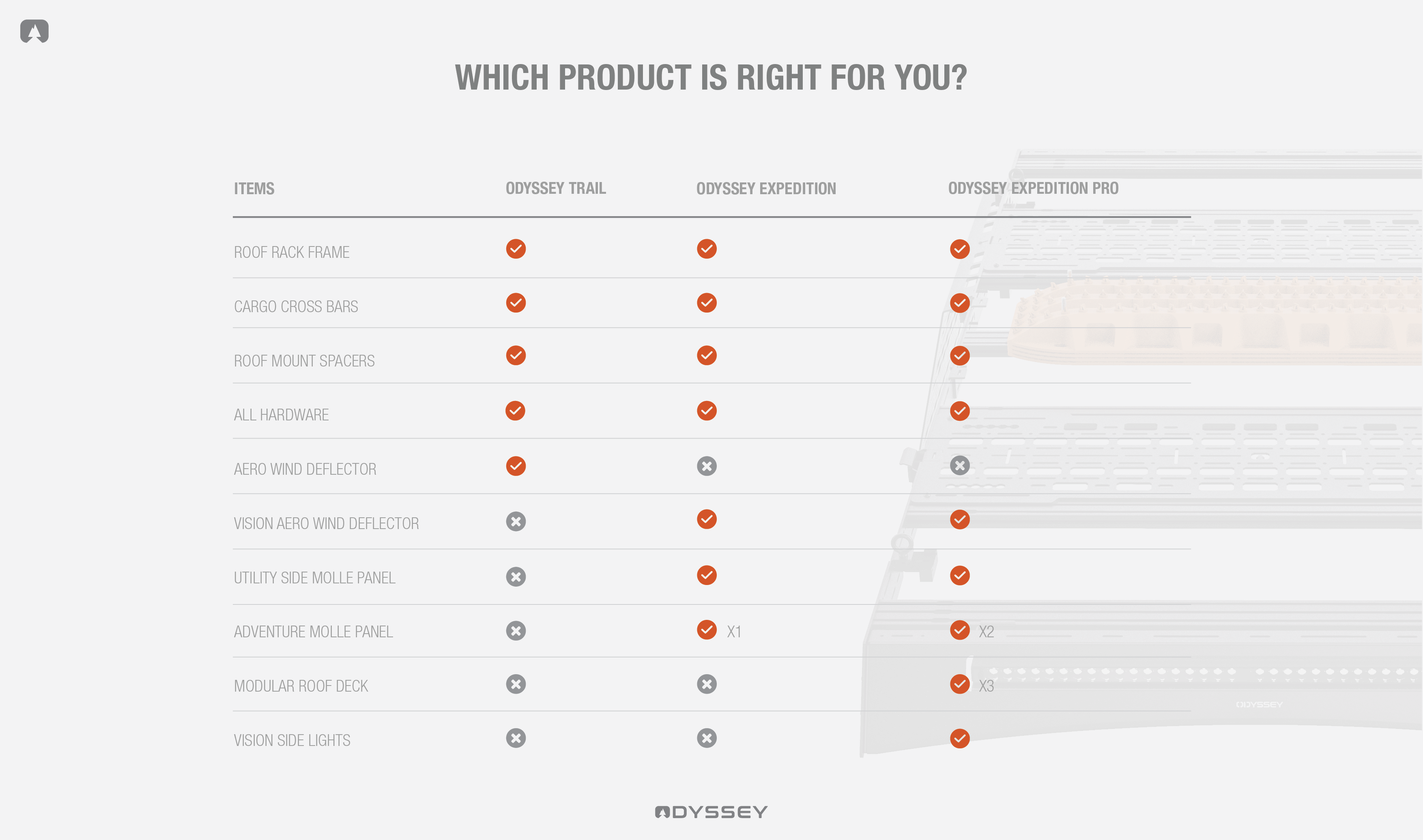
Task: Click Modular Roof Deck X3 checkmark icon
Action: click(x=960, y=684)
